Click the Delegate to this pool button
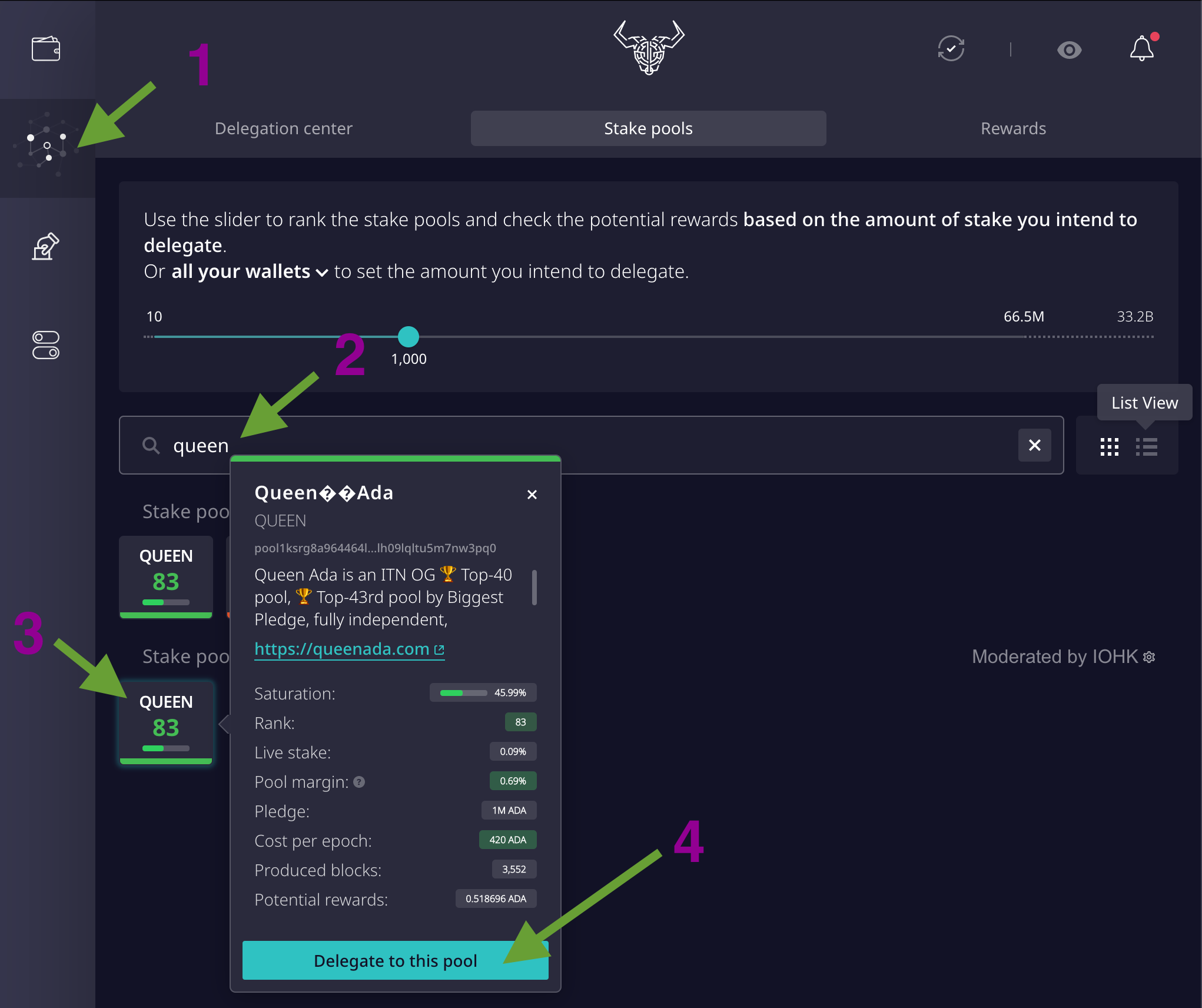1202x1008 pixels. [x=396, y=960]
